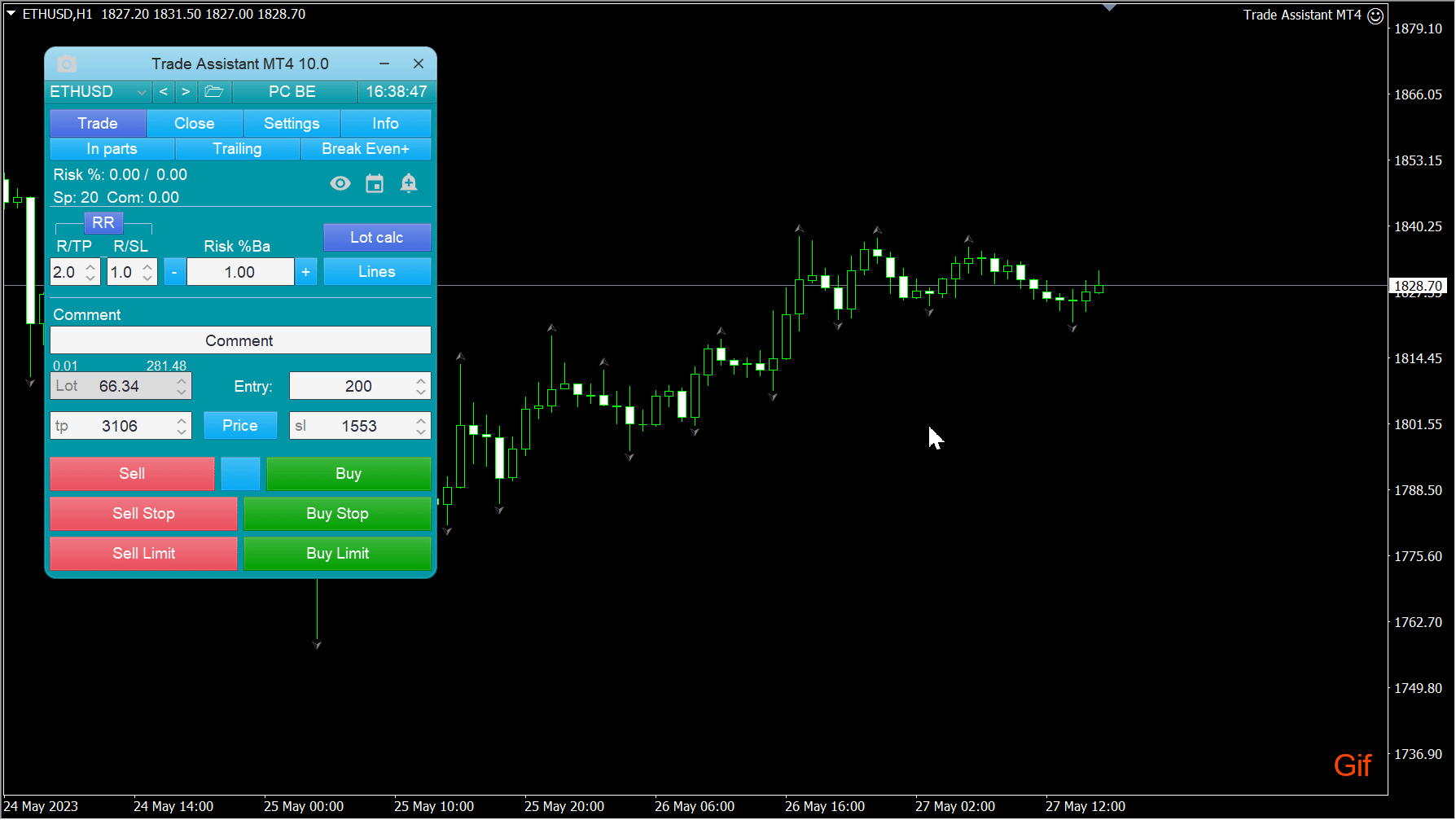The image size is (1456, 820).
Task: Open the calendar news icon
Action: tap(375, 183)
